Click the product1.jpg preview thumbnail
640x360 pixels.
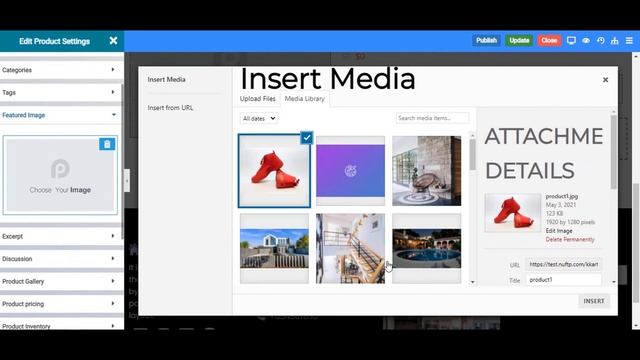513,213
